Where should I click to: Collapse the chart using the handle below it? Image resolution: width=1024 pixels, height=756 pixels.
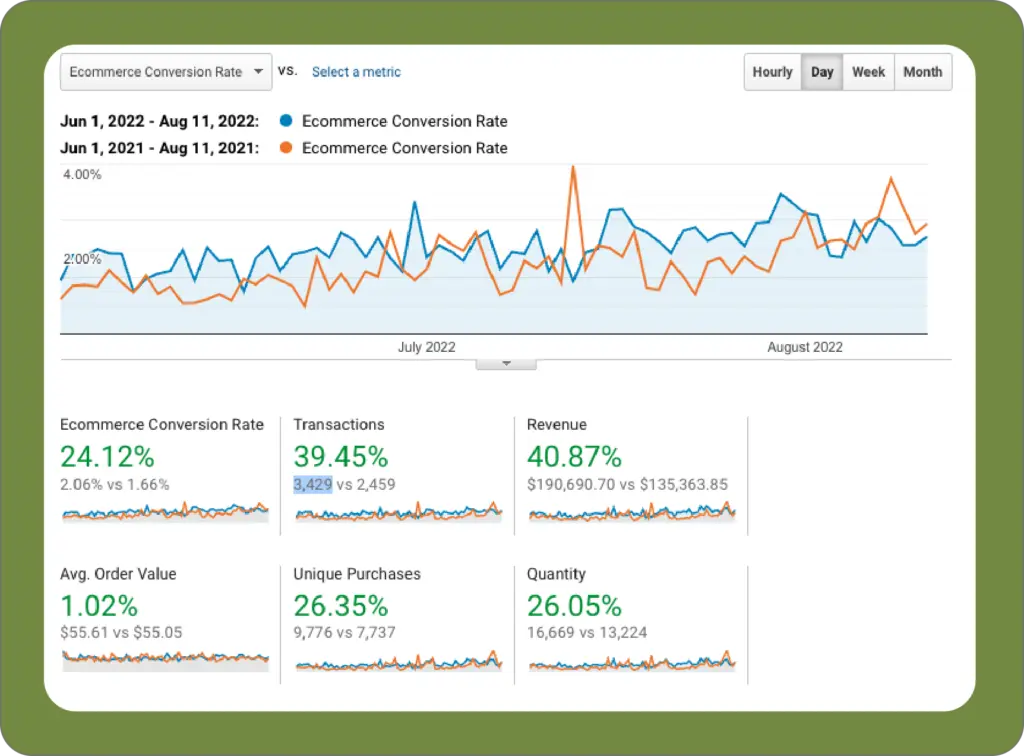click(x=506, y=364)
